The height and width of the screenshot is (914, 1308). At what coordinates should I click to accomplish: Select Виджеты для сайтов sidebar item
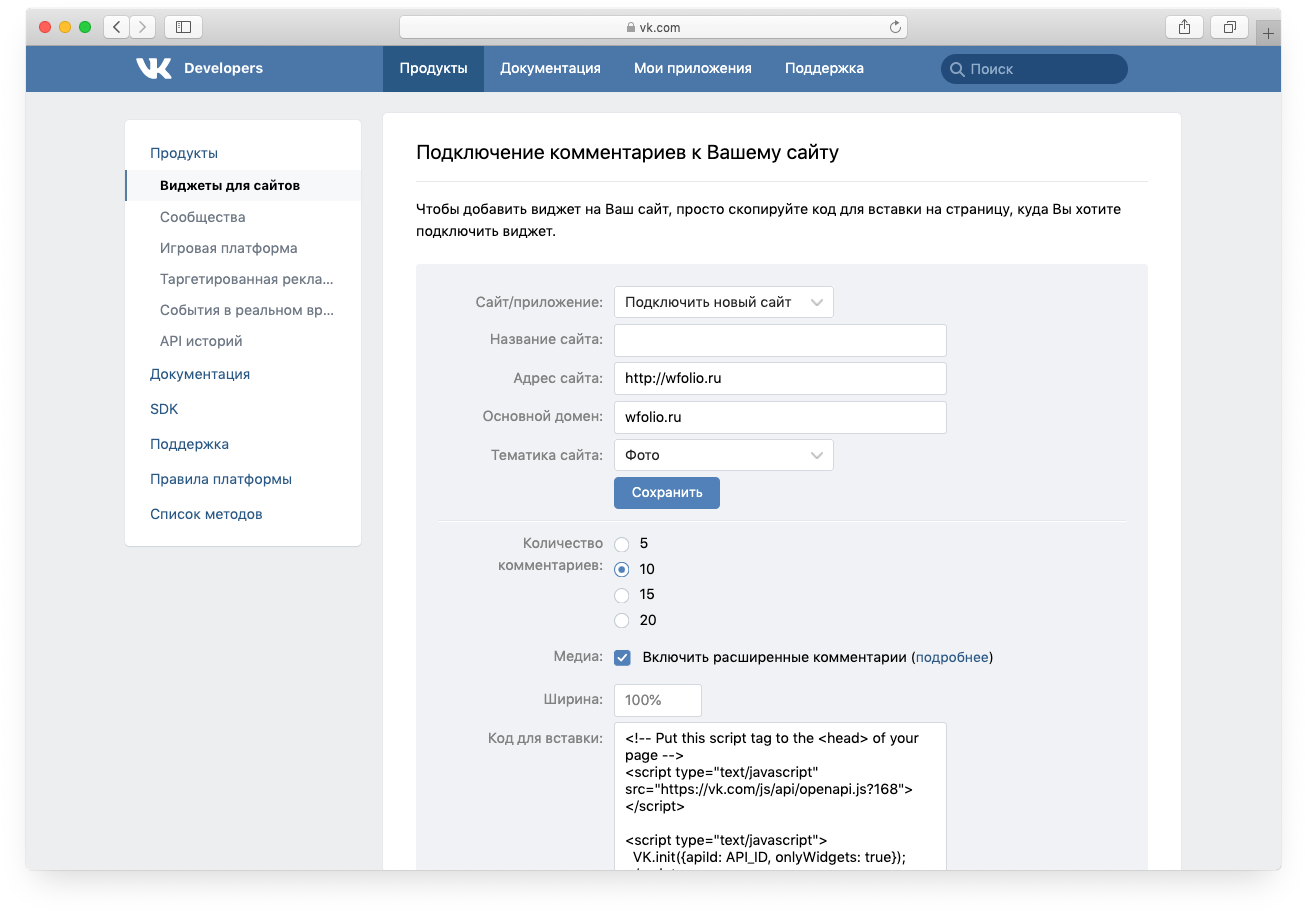pos(243,185)
